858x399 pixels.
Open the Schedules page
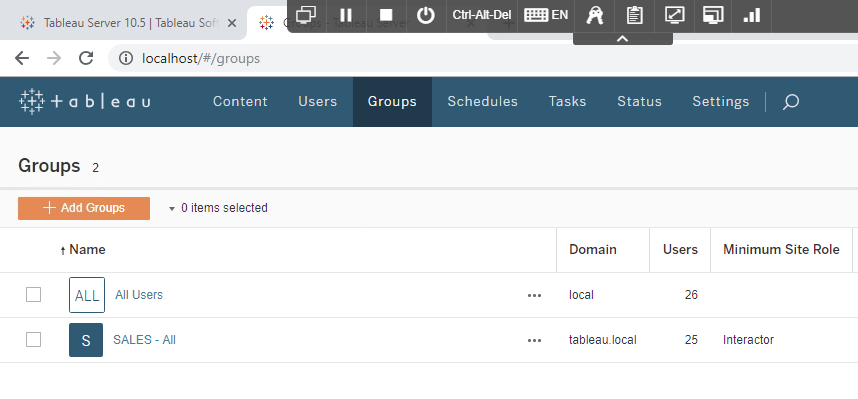(482, 102)
